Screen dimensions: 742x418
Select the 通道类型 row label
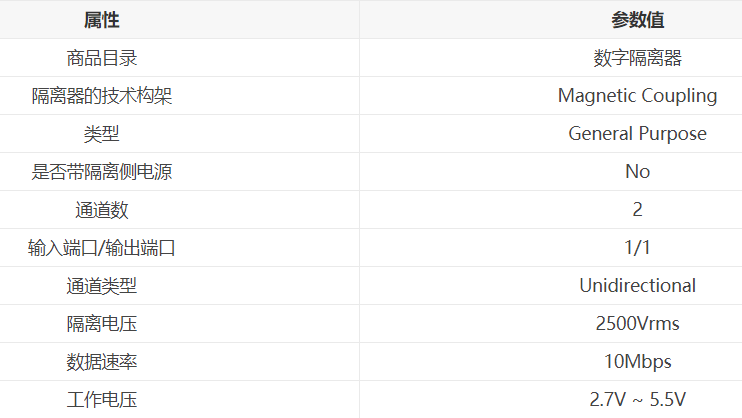pos(102,286)
